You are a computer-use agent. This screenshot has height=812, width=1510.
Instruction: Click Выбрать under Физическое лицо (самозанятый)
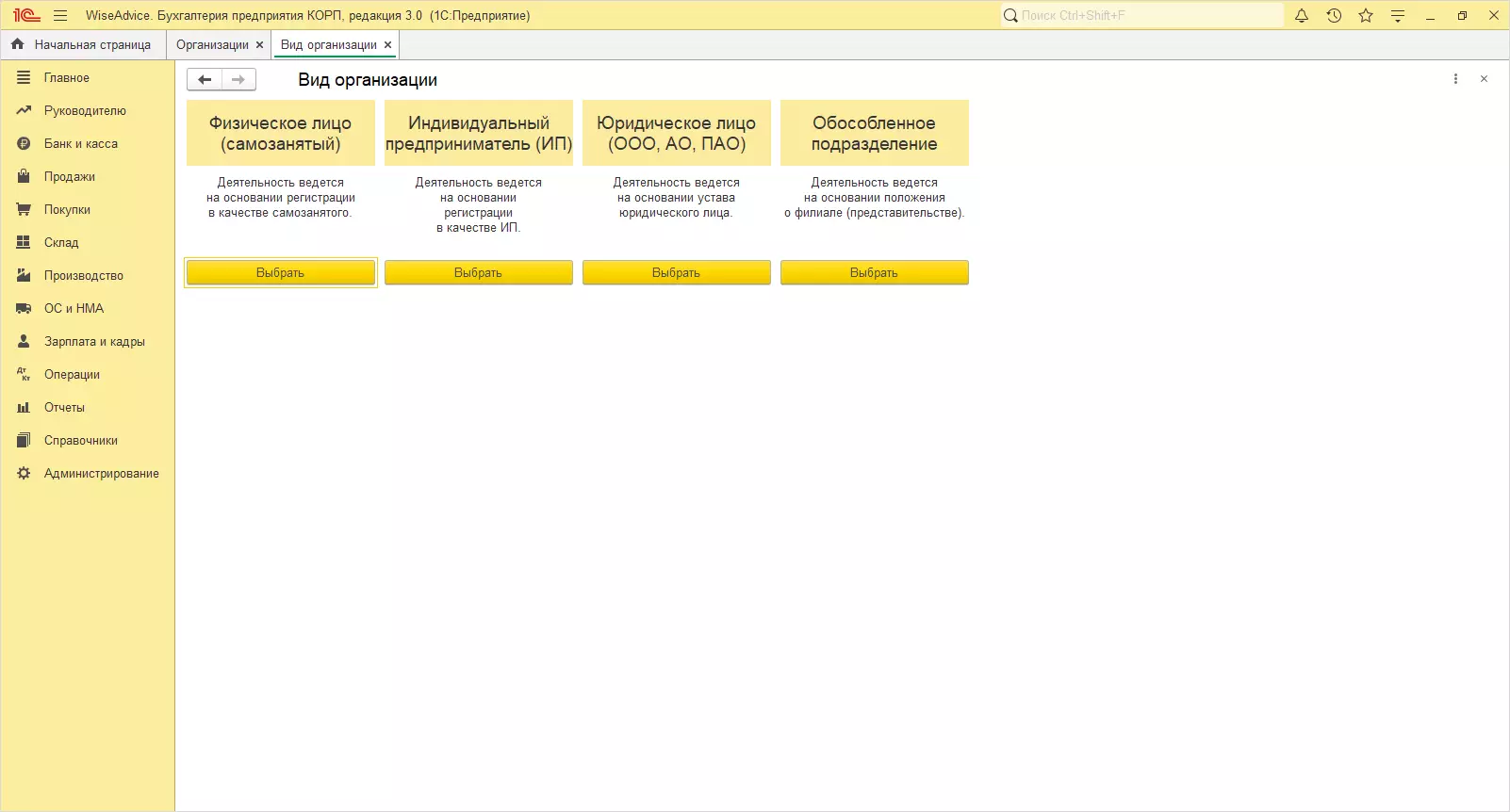pos(281,272)
